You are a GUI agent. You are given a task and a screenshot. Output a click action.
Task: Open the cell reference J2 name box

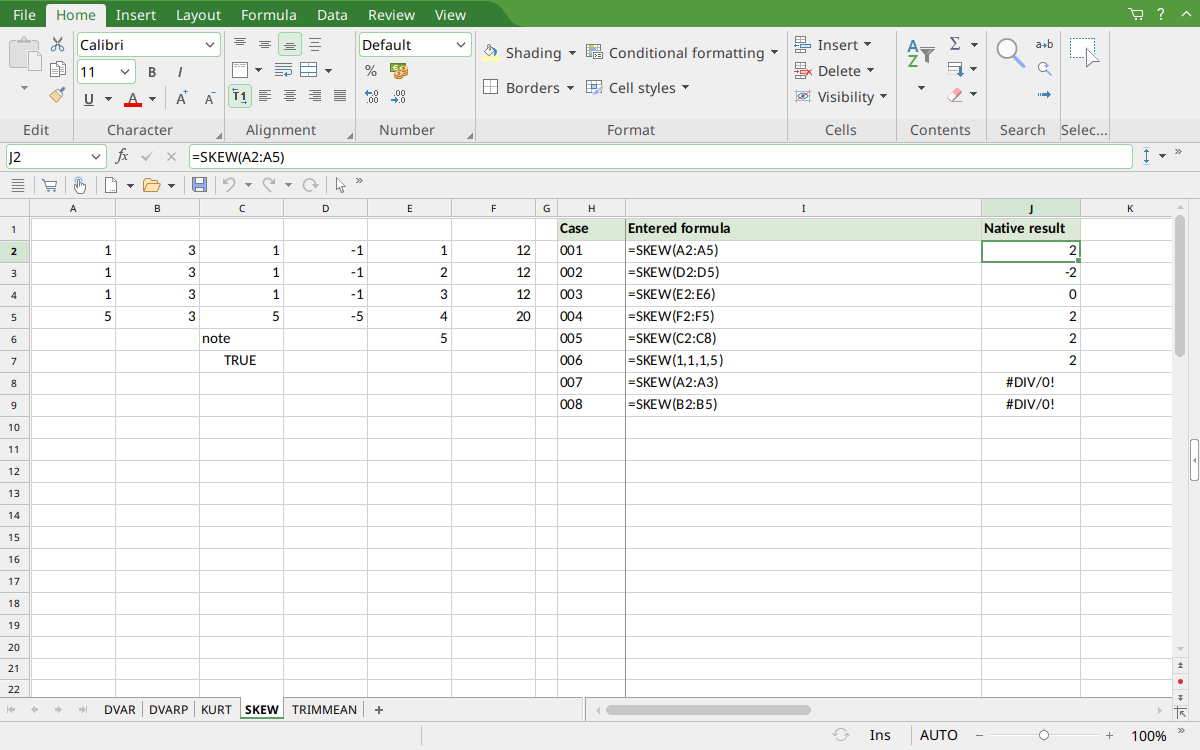tap(56, 157)
